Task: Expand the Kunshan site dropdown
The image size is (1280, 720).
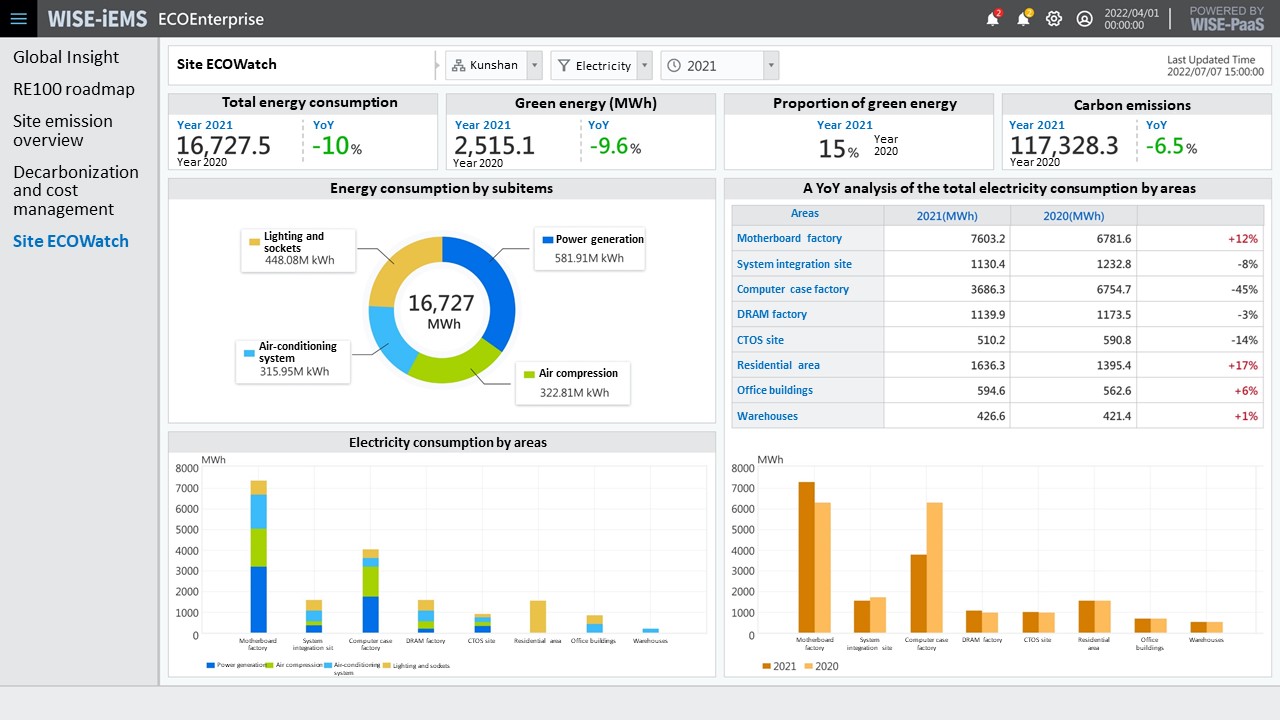Action: 534,66
